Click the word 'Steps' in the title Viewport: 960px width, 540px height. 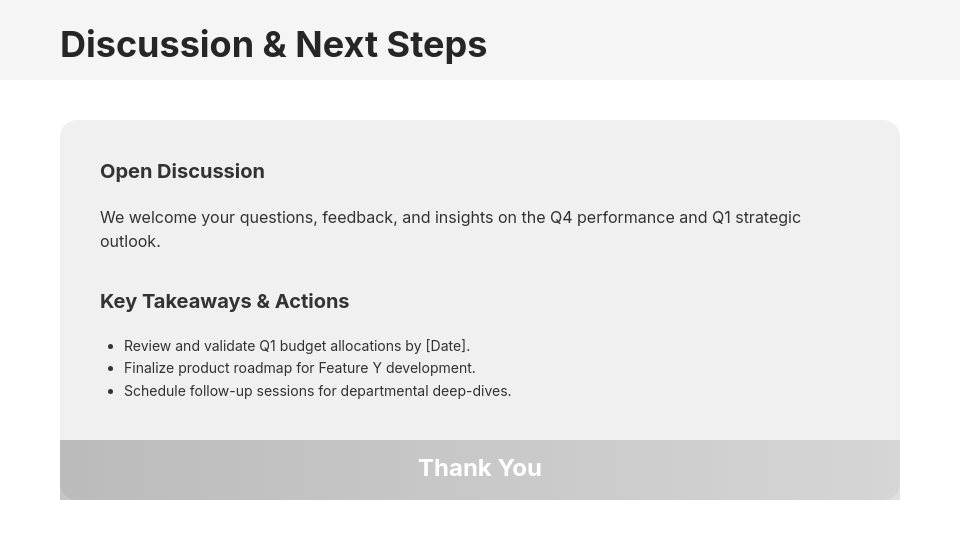coord(436,44)
